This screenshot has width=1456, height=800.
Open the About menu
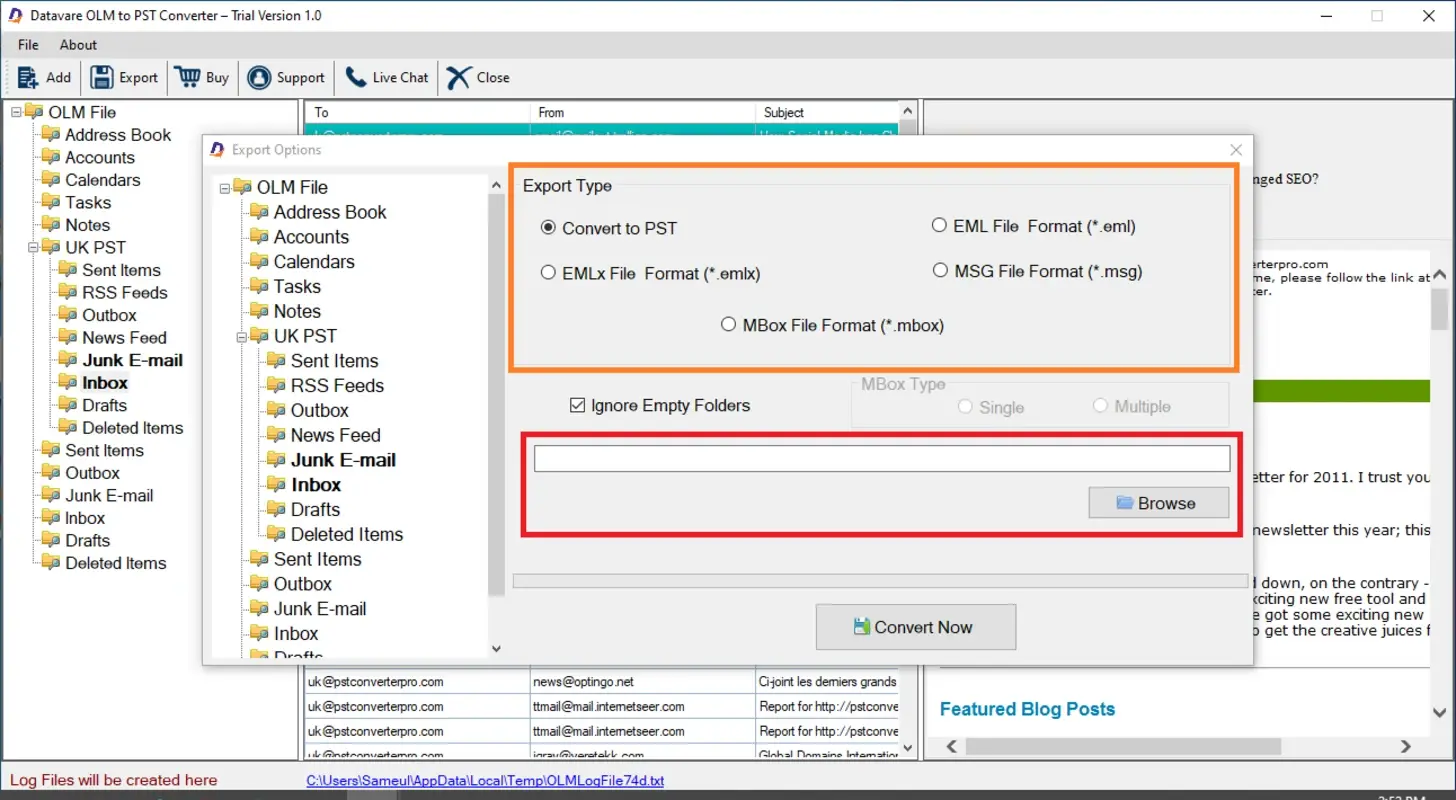coord(77,44)
